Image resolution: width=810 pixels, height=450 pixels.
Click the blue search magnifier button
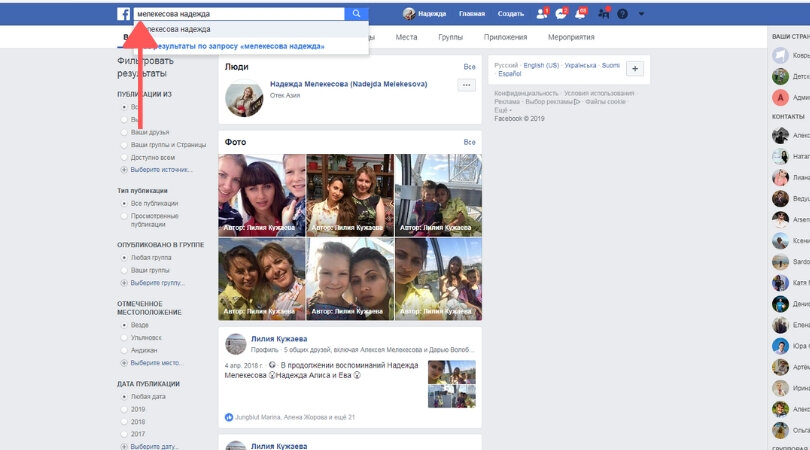tap(356, 14)
